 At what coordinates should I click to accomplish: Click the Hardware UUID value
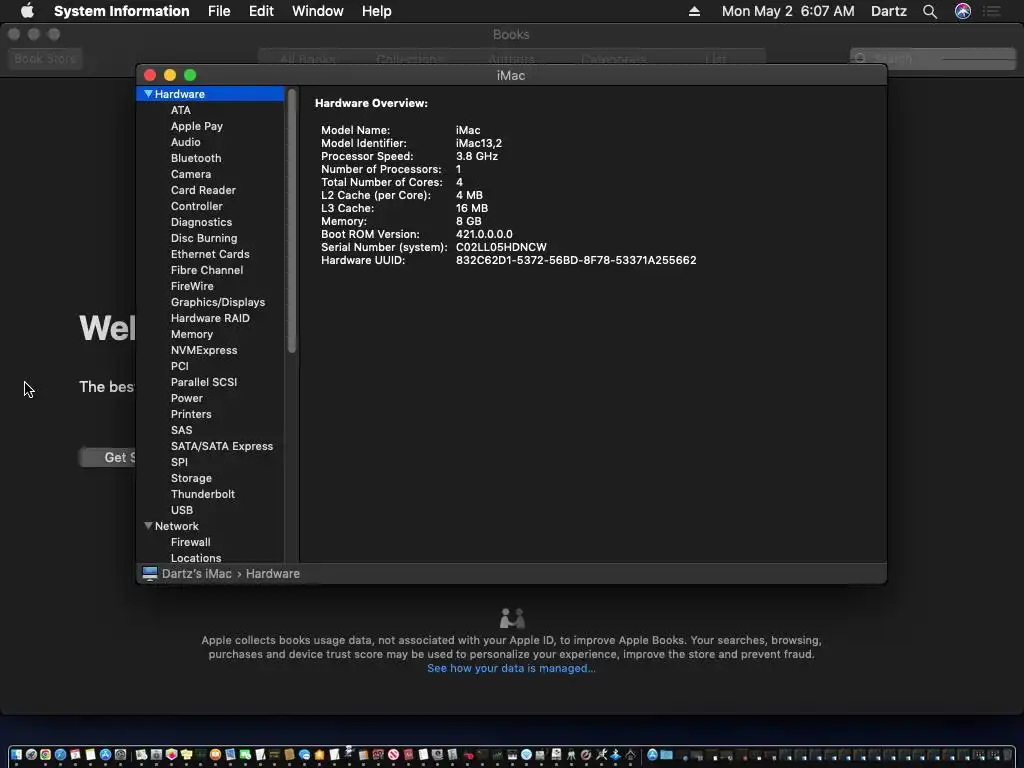(576, 260)
